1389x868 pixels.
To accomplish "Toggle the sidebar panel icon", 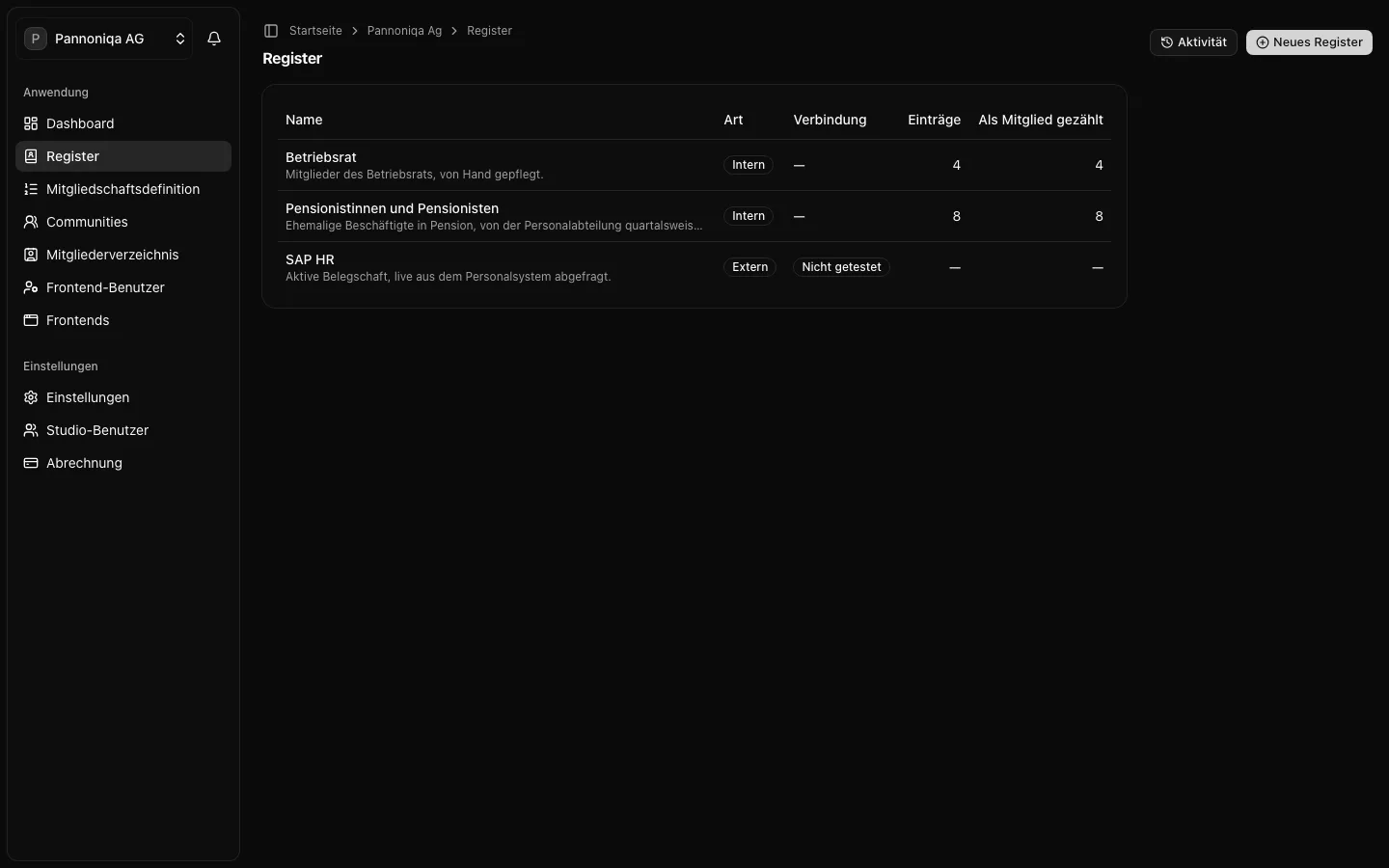I will point(271,31).
